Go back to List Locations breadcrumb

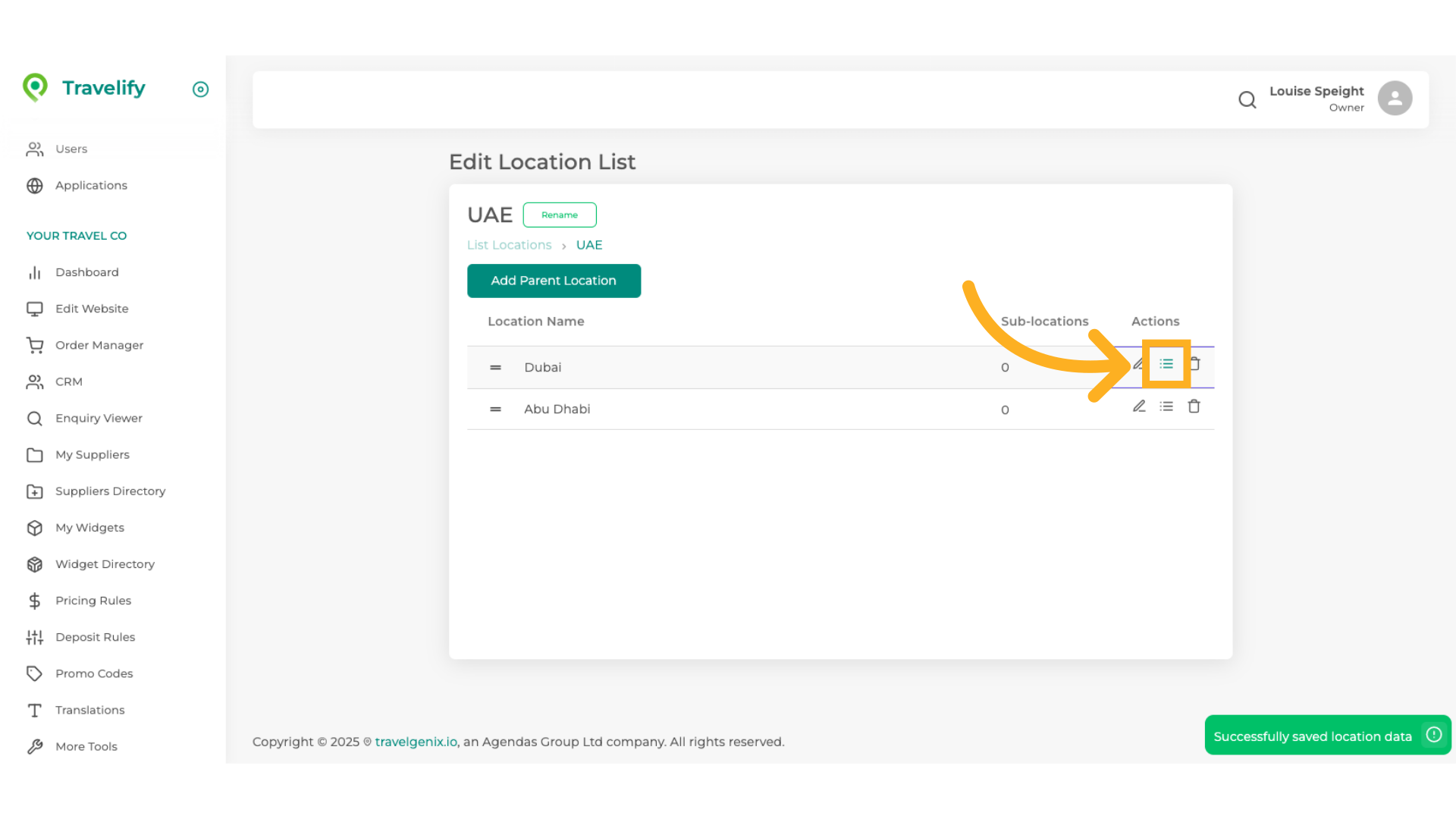tap(509, 245)
